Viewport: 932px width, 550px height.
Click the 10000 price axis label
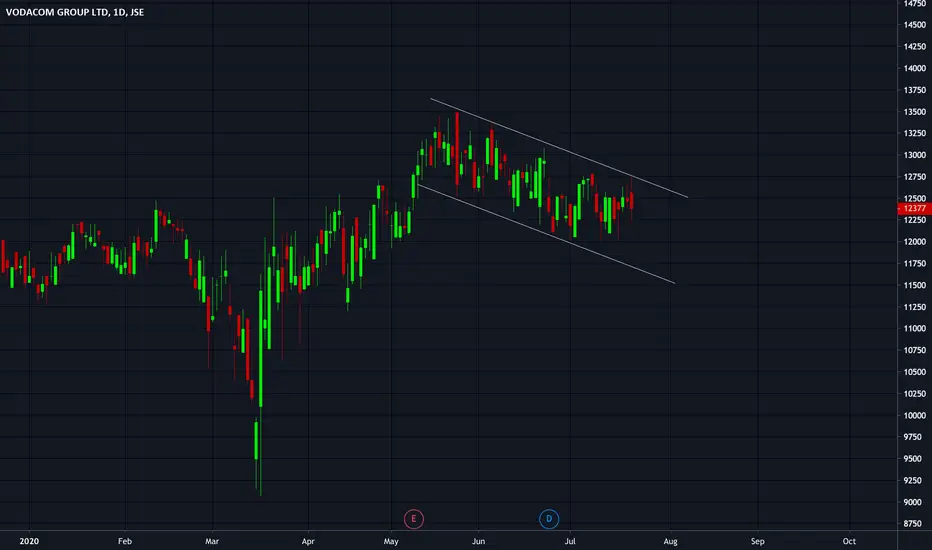tap(915, 416)
